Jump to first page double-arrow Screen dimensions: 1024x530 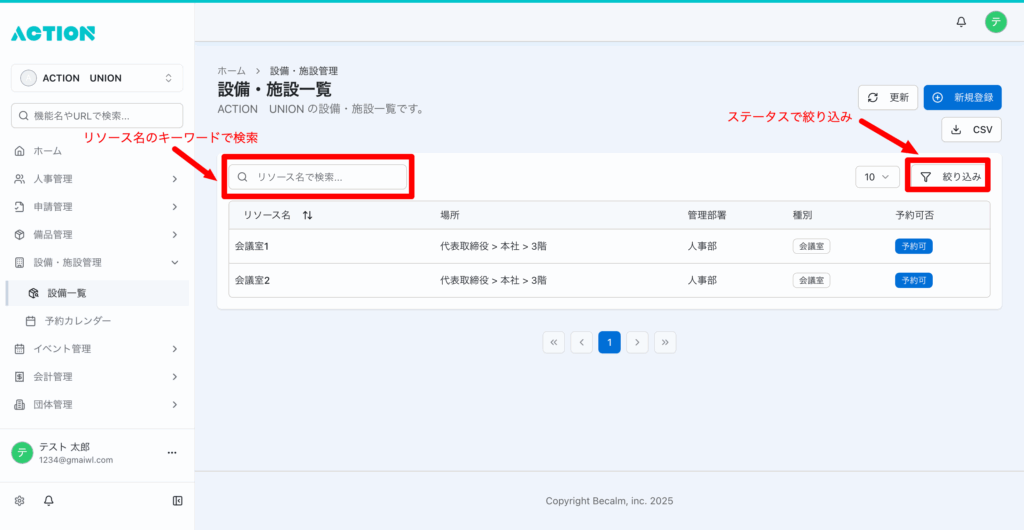(553, 342)
